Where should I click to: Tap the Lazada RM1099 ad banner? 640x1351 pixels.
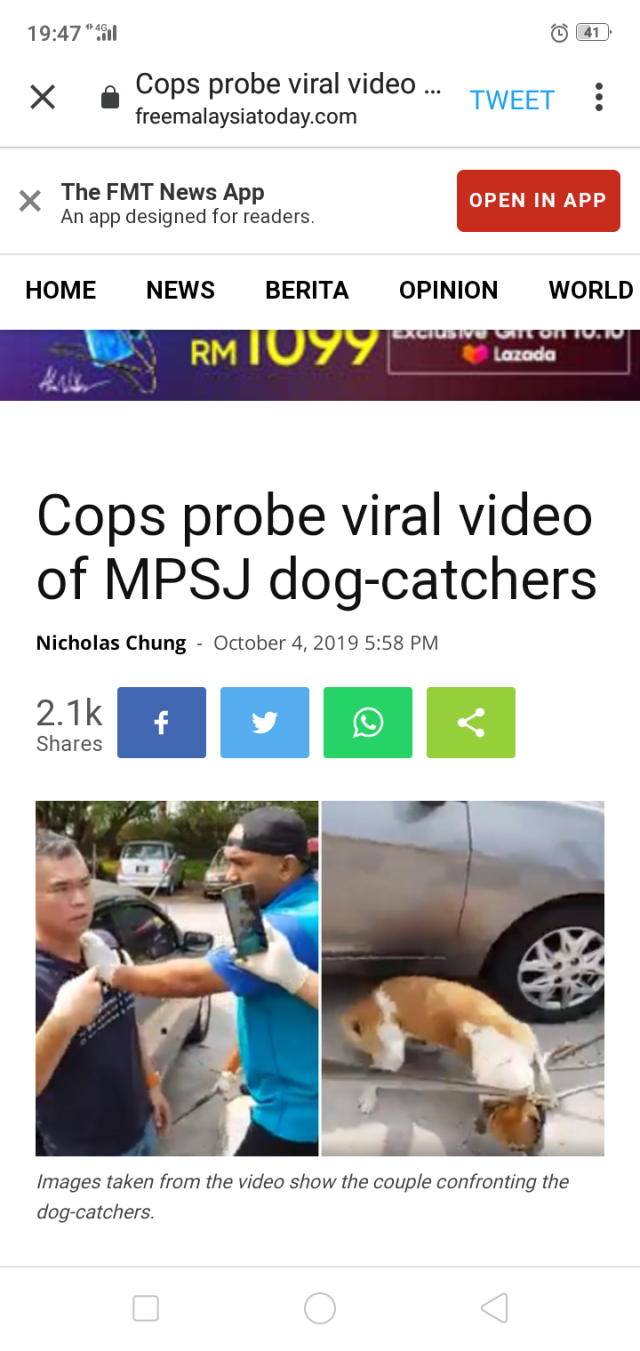pyautogui.click(x=320, y=365)
